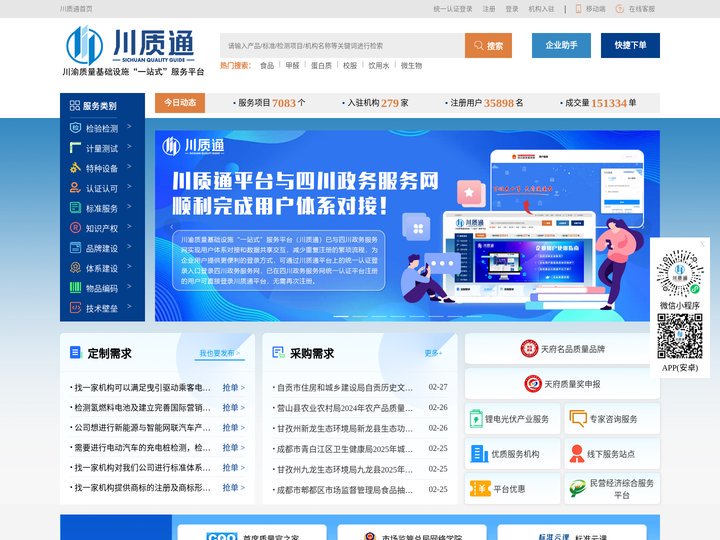Click the hot search keyword 甲醛
Screen dimensions: 720x540
[x=292, y=66]
